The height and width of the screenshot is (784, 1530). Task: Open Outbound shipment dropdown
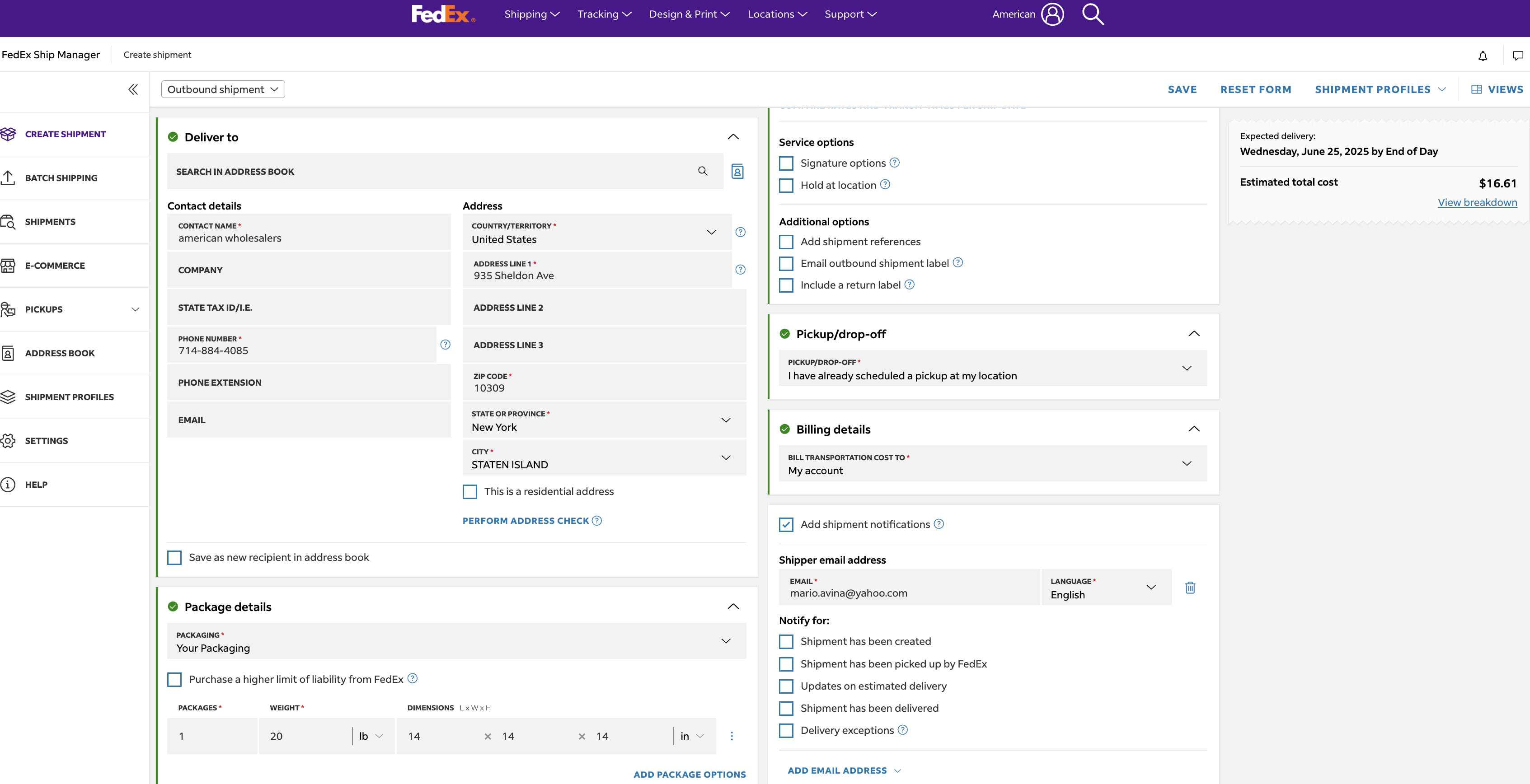pyautogui.click(x=223, y=89)
